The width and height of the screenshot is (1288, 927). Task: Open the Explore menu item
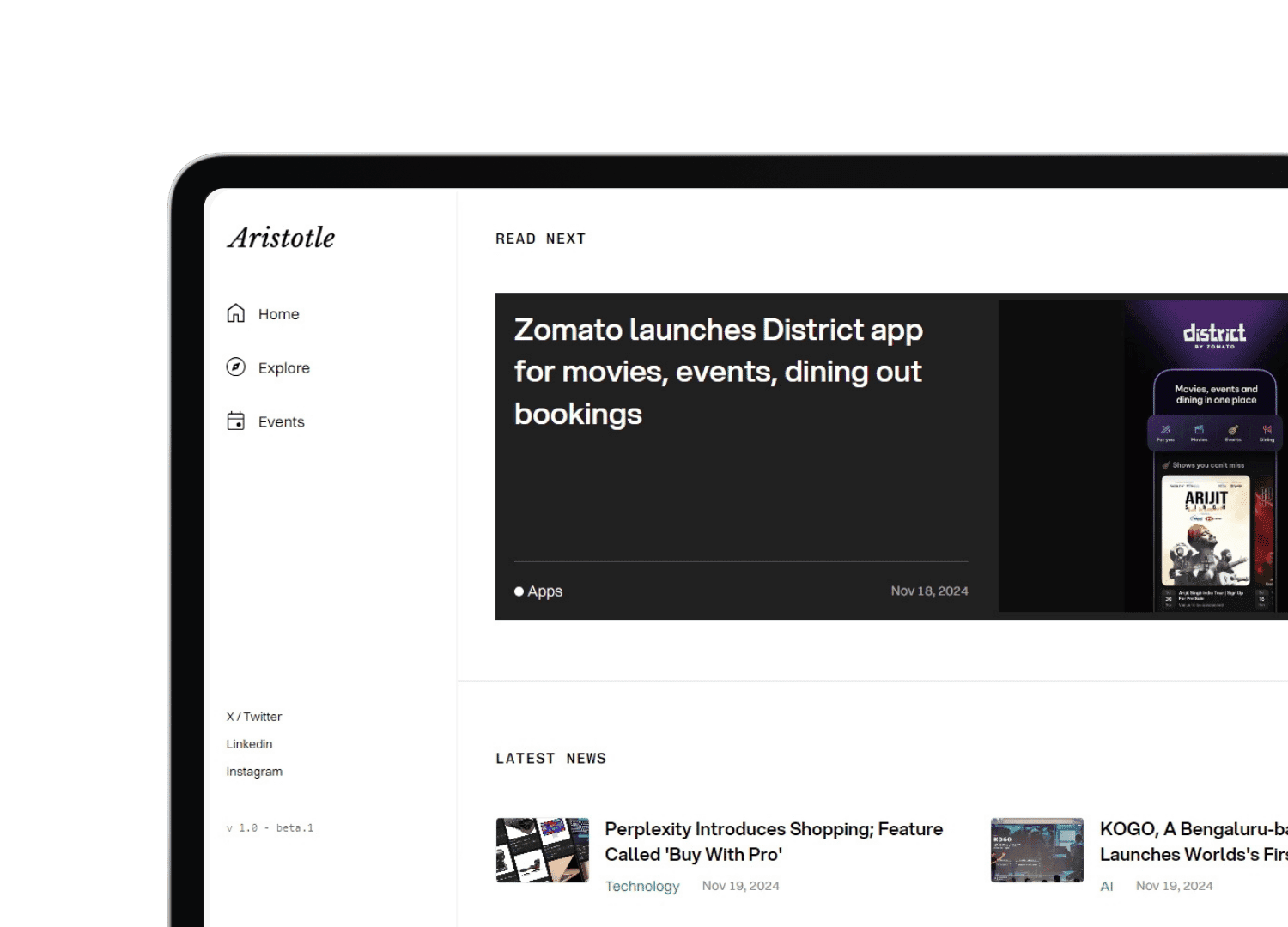283,368
